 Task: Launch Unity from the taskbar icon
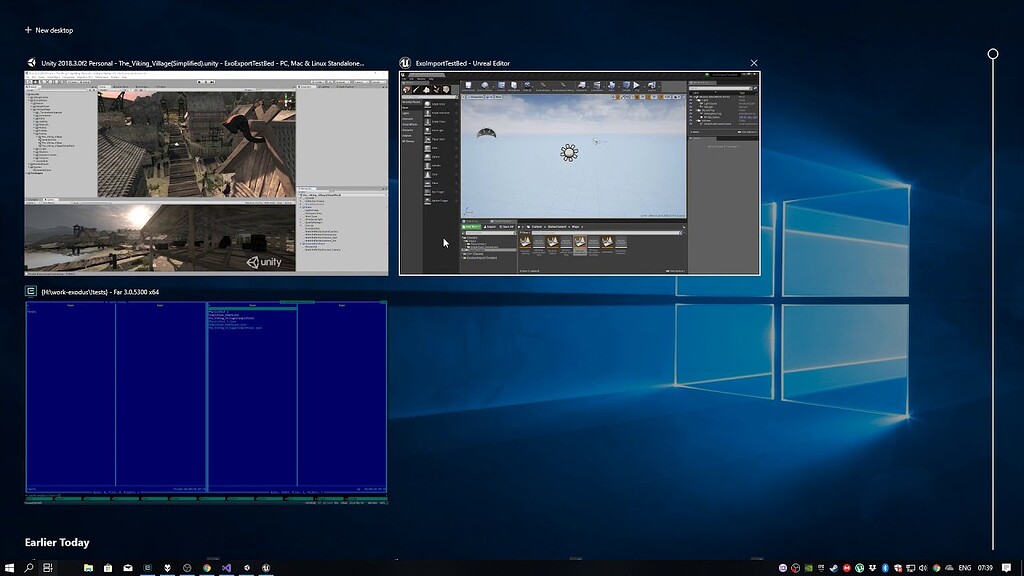[187, 568]
